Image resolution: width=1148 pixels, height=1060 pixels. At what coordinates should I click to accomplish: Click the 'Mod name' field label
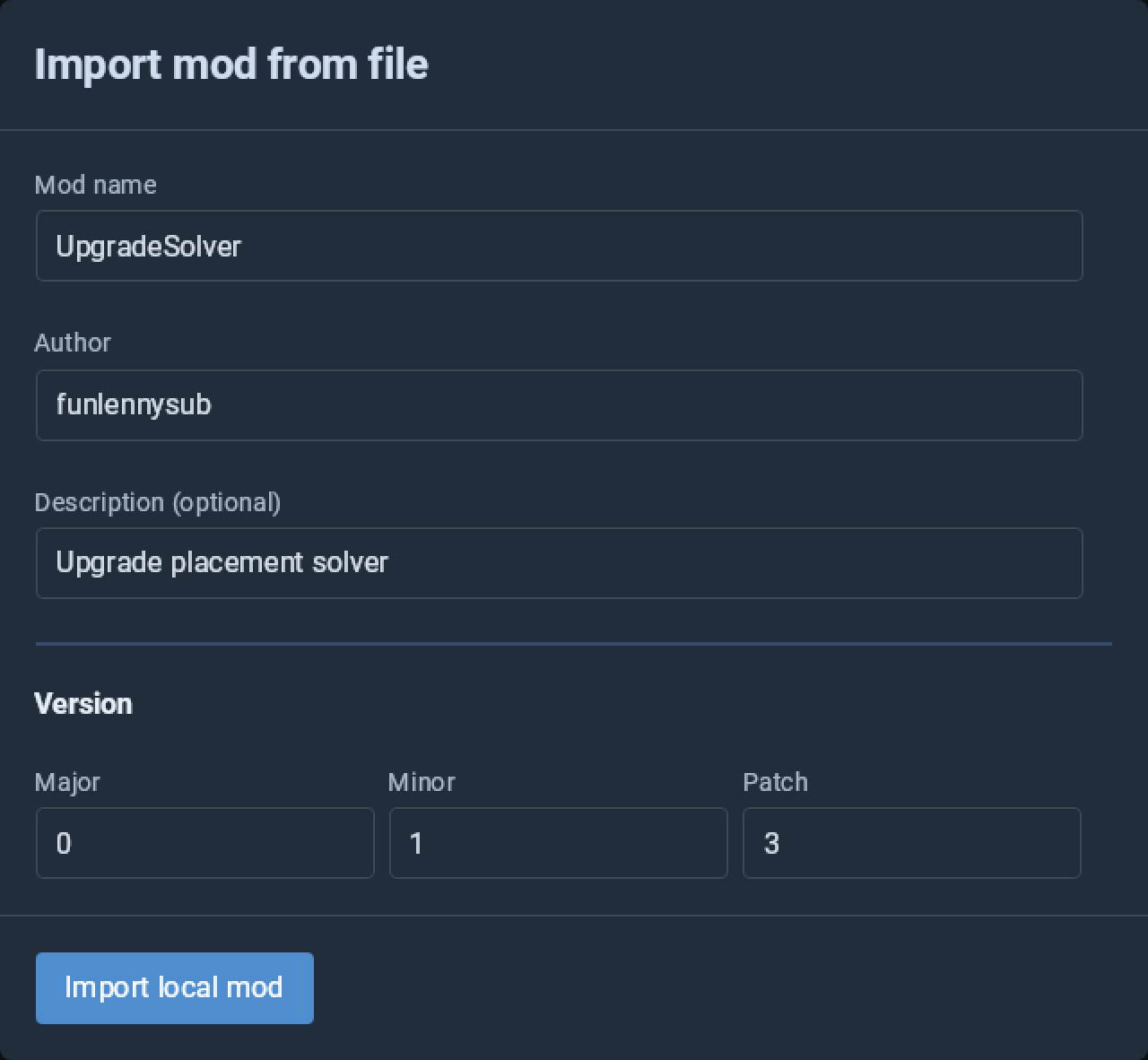[95, 185]
